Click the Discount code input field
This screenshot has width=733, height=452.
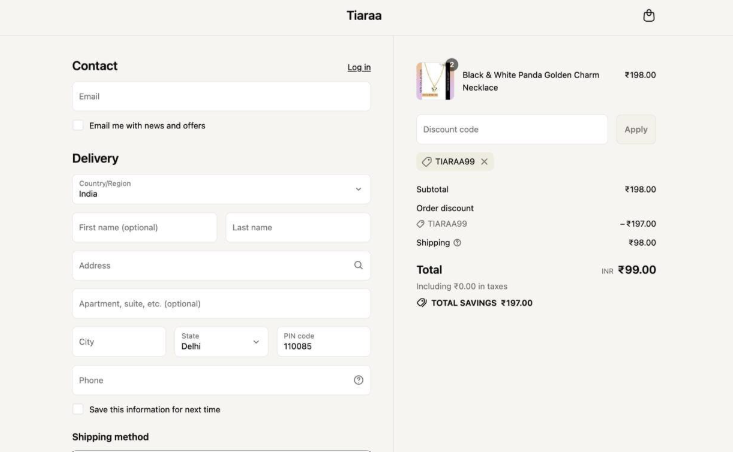pyautogui.click(x=511, y=130)
